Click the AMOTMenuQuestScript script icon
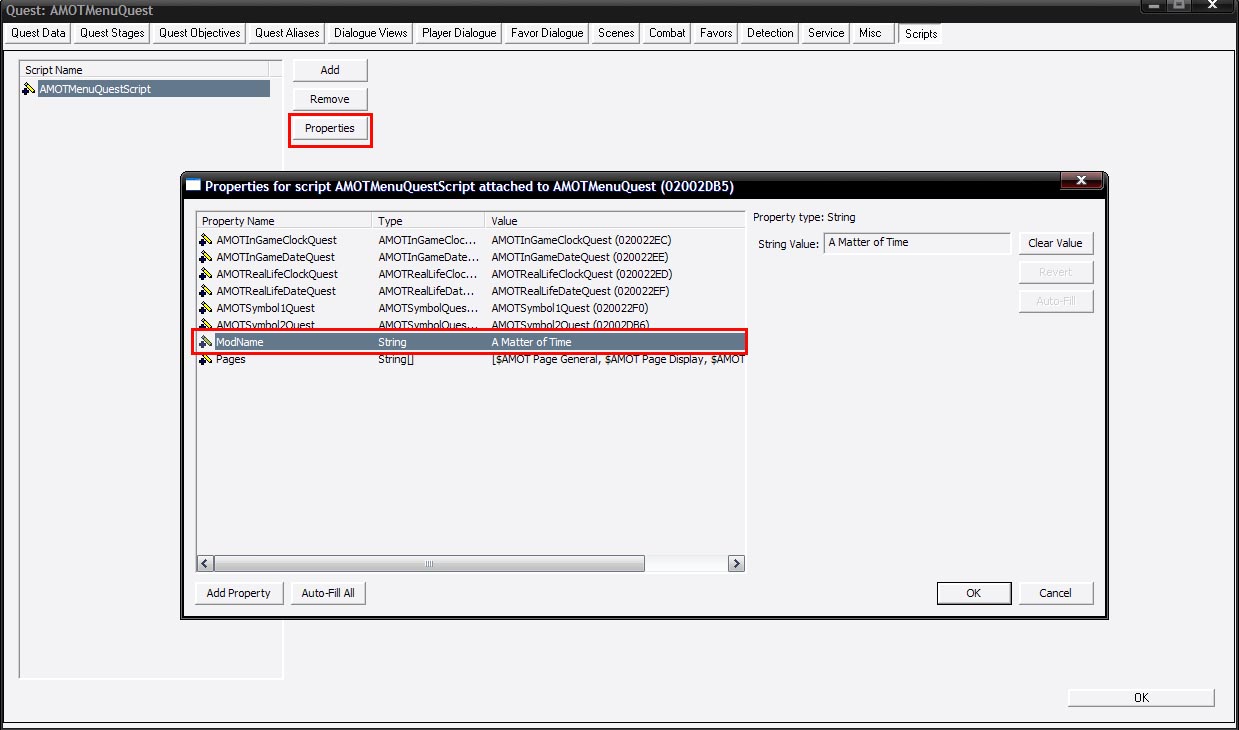 [x=29, y=89]
